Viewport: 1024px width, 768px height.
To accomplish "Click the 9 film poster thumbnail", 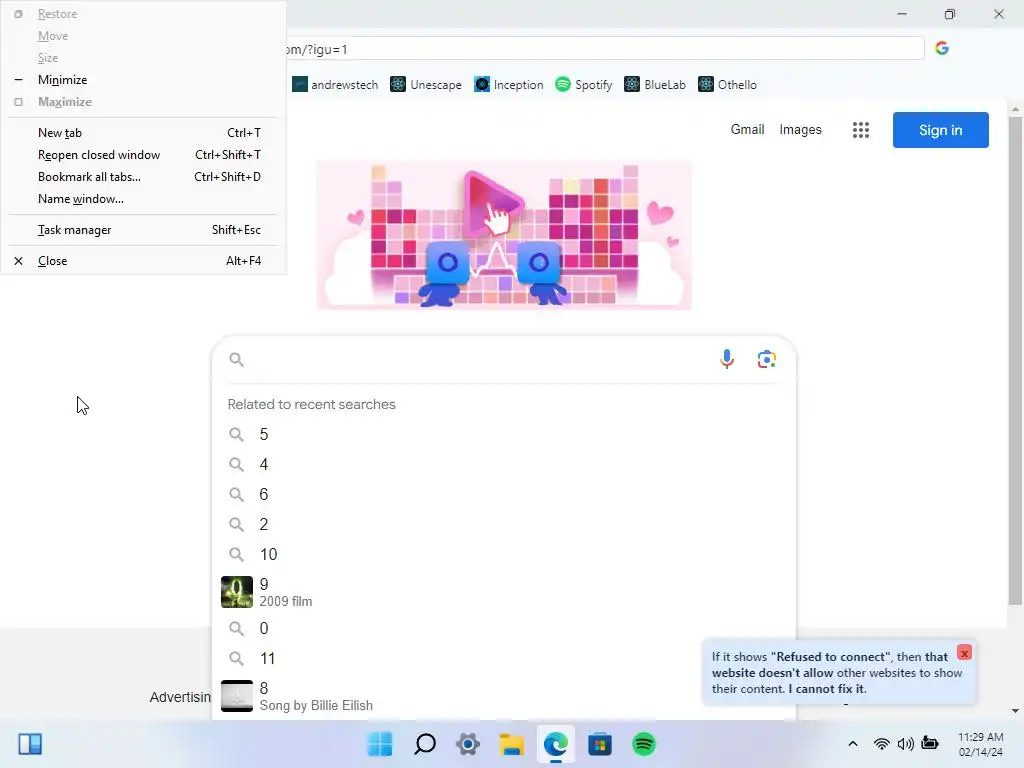I will pyautogui.click(x=236, y=592).
